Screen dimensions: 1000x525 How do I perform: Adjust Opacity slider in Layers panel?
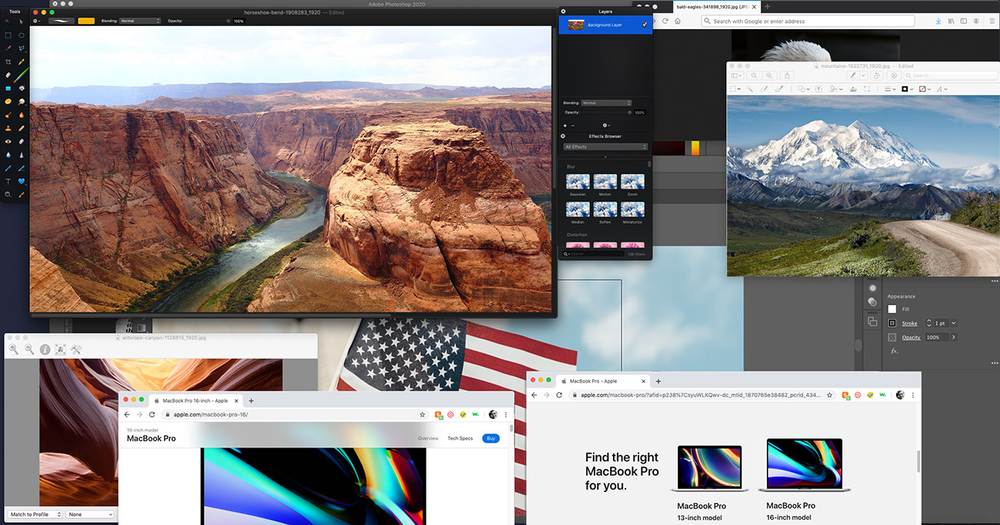(x=606, y=112)
